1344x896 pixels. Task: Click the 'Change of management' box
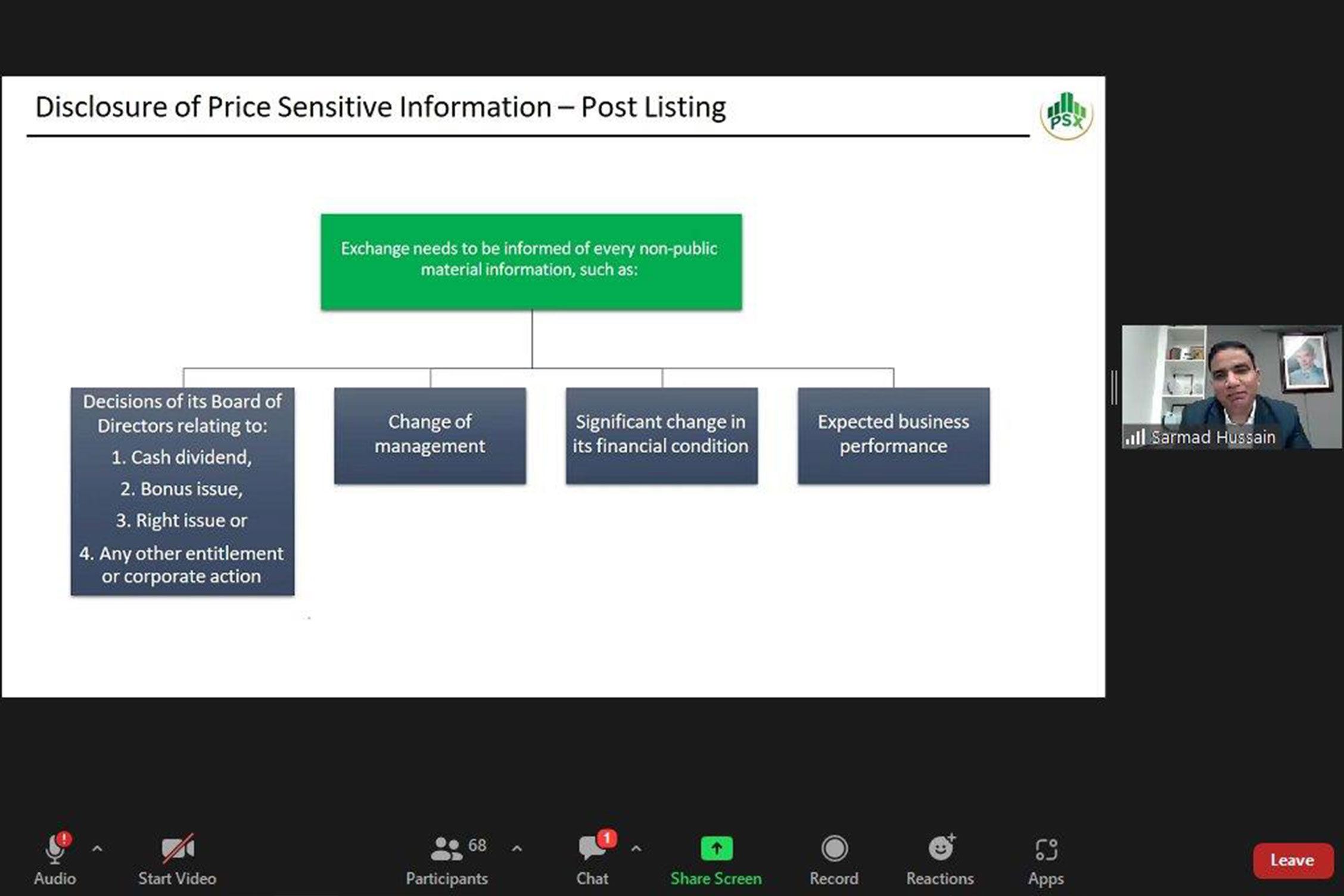point(430,435)
